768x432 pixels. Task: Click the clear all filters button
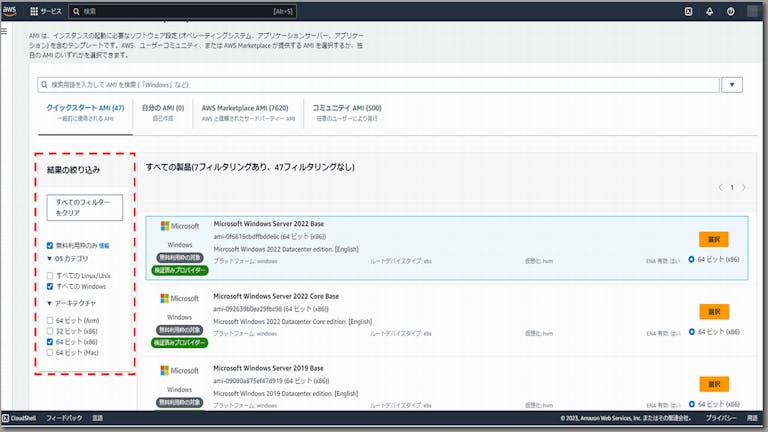coord(85,208)
